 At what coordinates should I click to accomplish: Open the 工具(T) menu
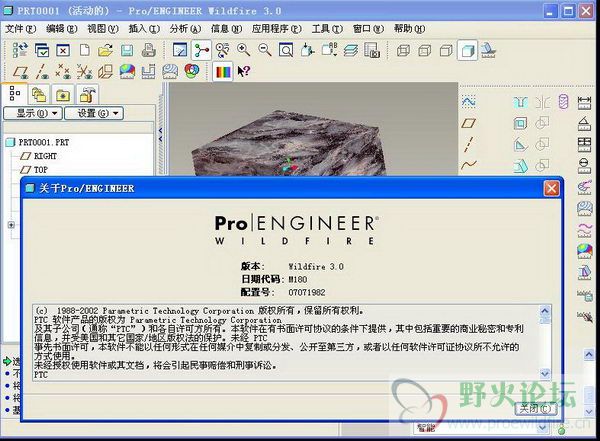(327, 29)
